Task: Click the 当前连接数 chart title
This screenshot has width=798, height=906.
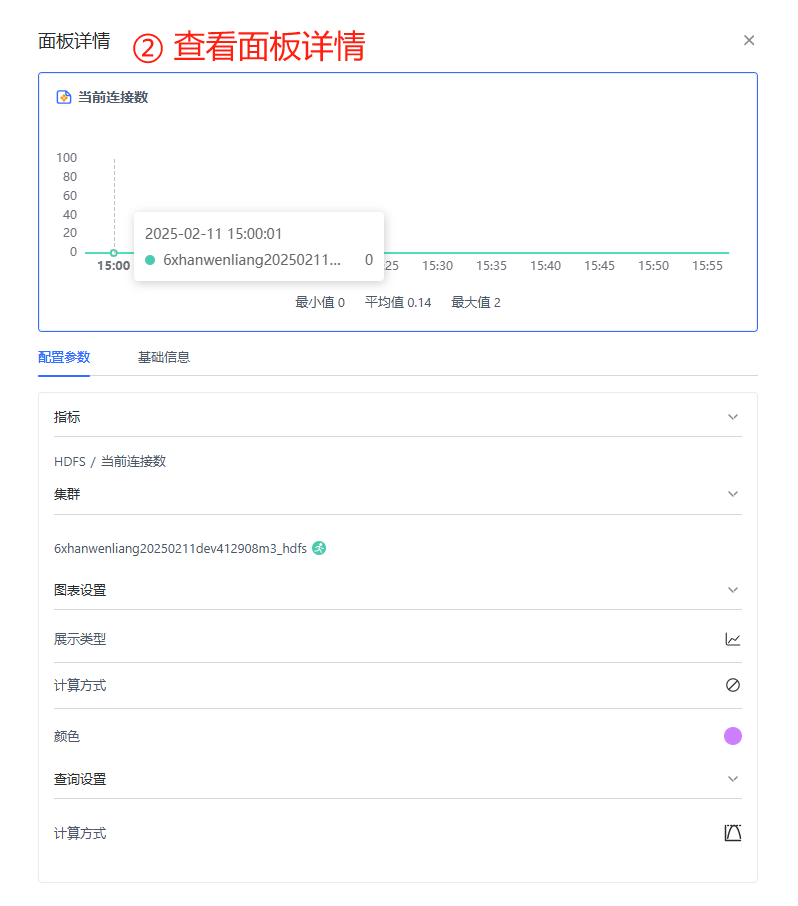Action: pos(113,97)
